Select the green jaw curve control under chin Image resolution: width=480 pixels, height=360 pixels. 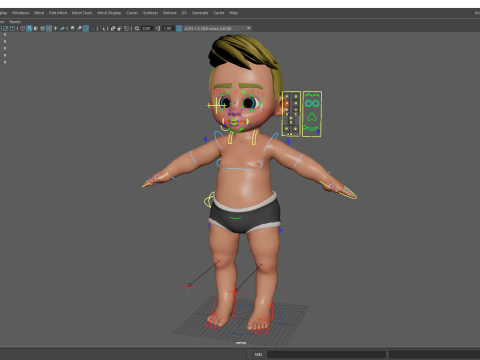coord(235,130)
